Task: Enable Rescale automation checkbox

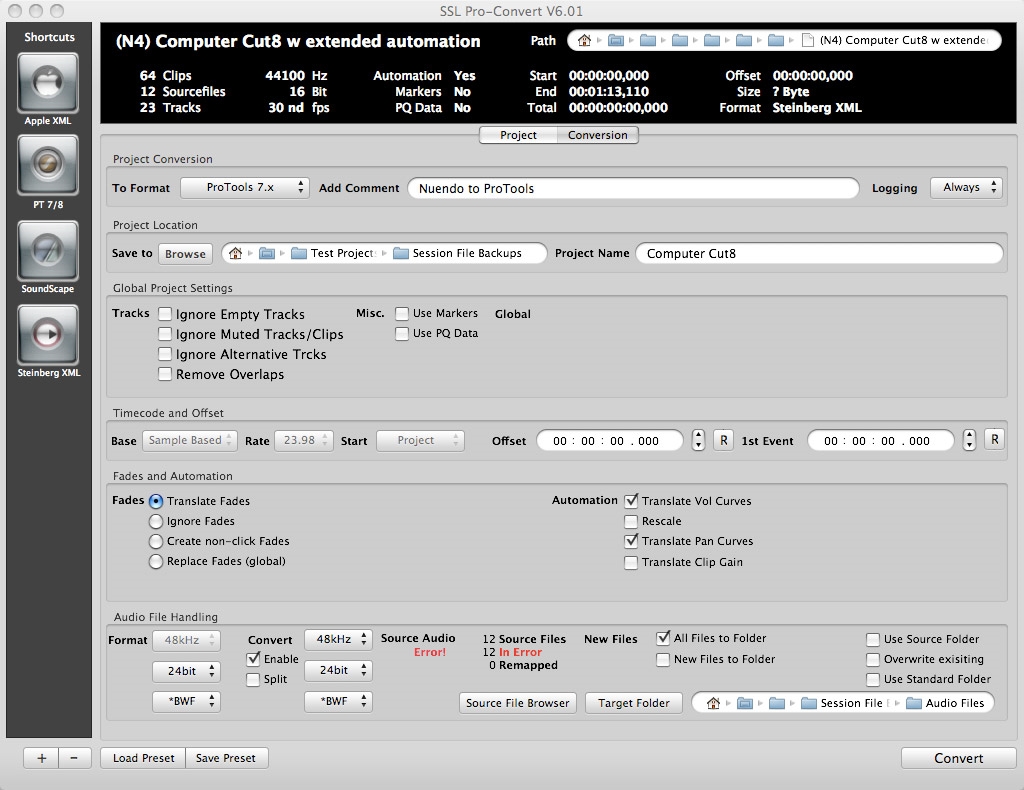Action: [631, 522]
